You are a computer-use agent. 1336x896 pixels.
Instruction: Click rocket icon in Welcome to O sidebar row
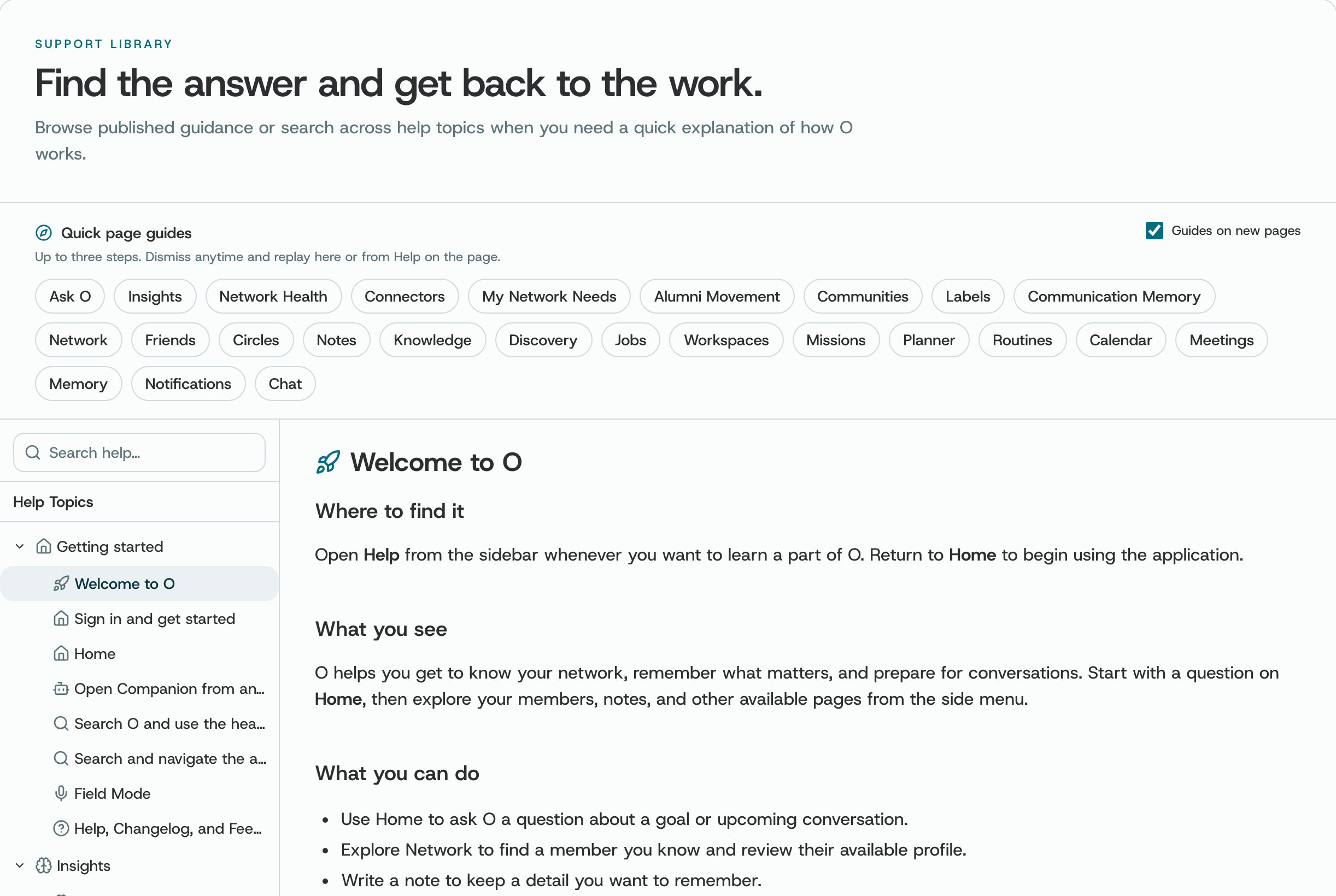(x=61, y=583)
